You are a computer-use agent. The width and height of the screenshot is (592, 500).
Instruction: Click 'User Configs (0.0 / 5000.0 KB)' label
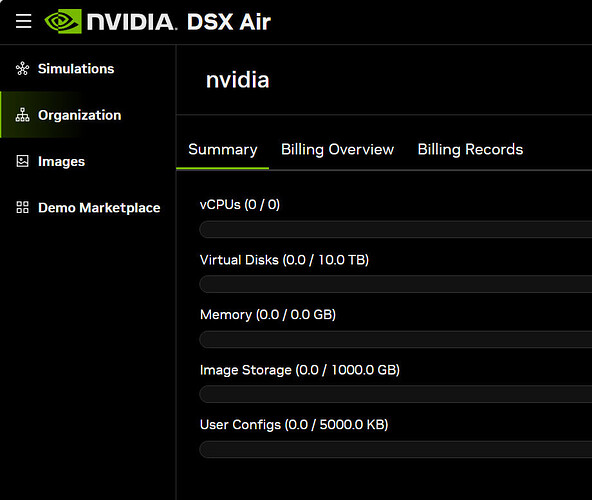click(x=294, y=424)
